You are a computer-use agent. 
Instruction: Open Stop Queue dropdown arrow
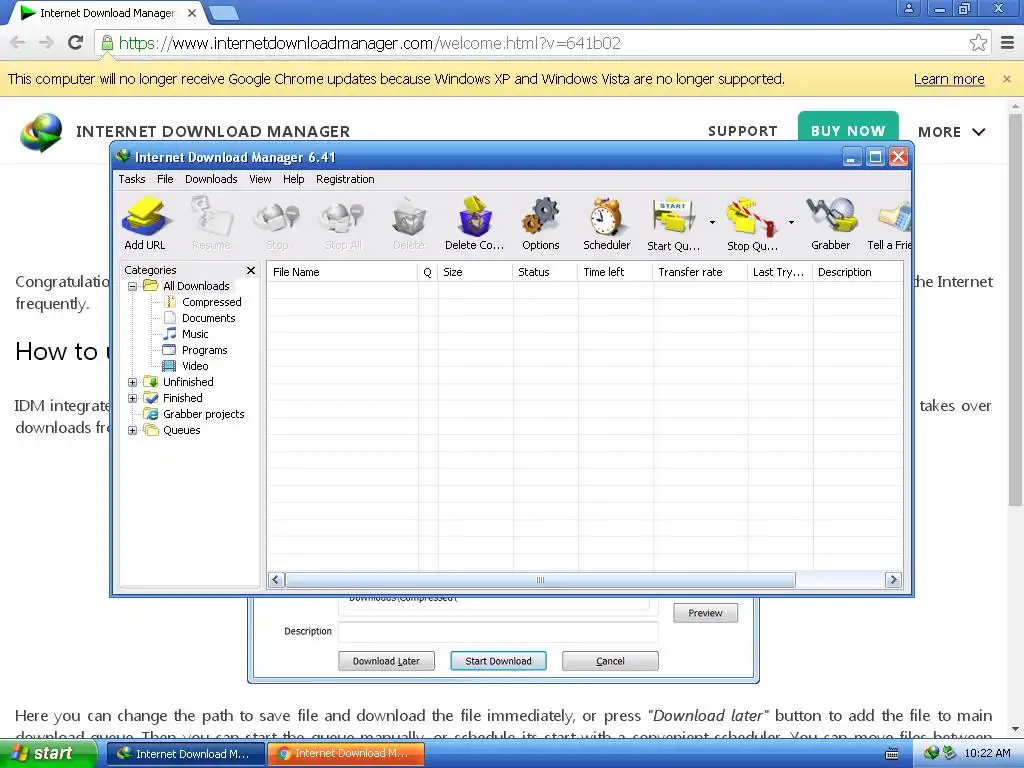click(x=791, y=223)
